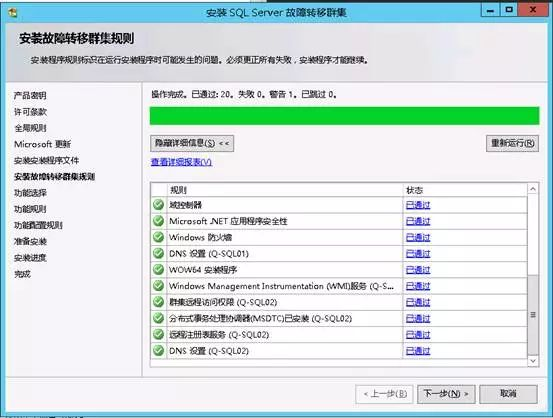Close the SQL Server setup window
The height and width of the screenshot is (418, 553).
tap(533, 10)
